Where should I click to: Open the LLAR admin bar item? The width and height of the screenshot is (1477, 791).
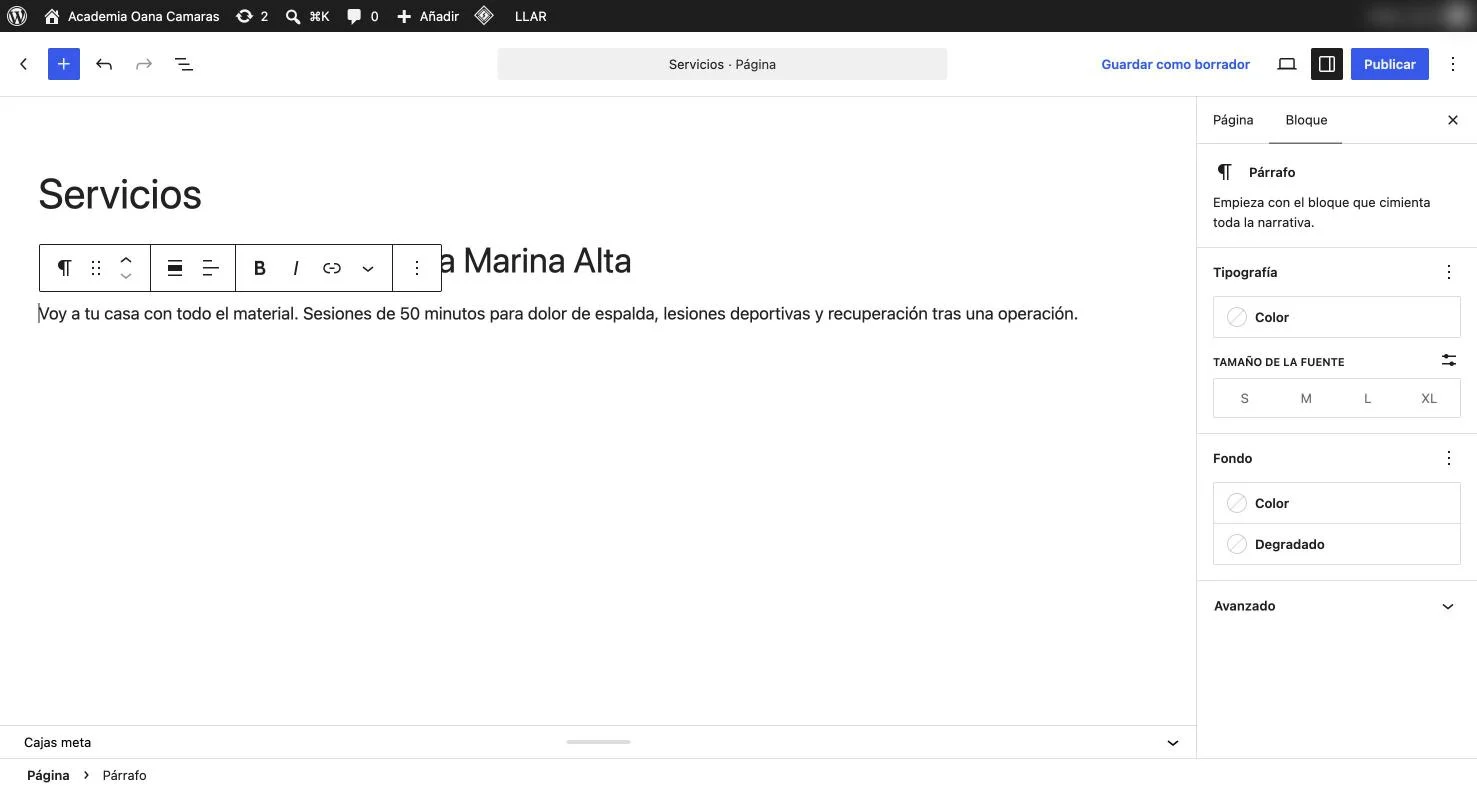click(530, 16)
